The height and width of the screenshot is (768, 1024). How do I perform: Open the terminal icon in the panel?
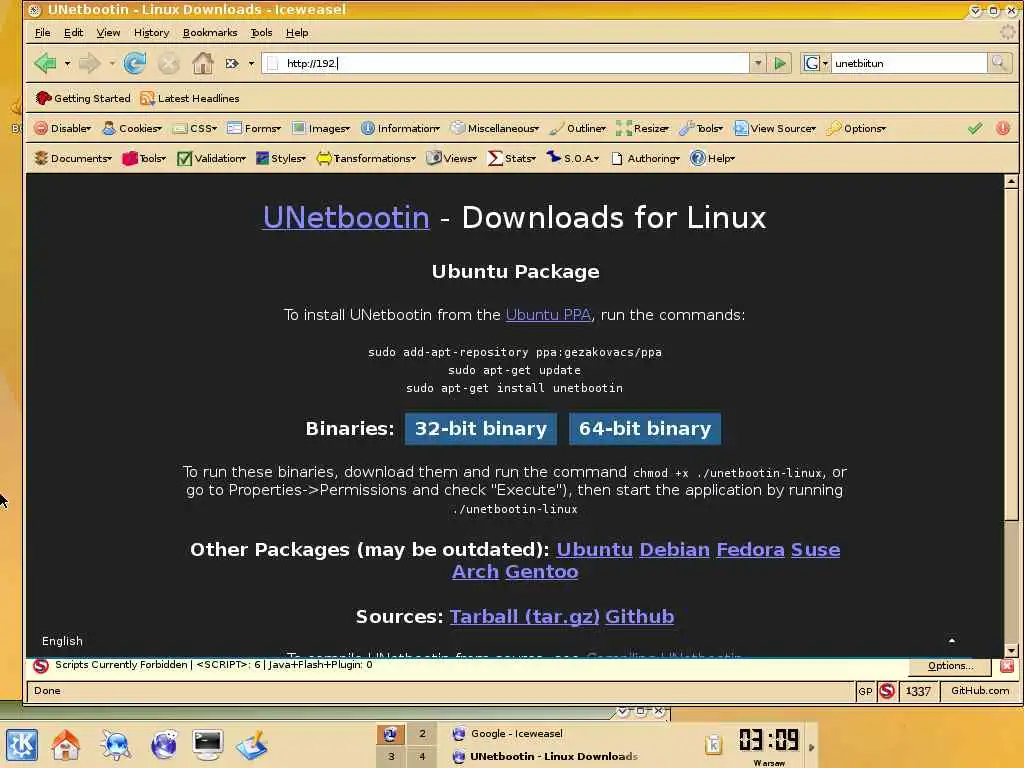[x=208, y=745]
